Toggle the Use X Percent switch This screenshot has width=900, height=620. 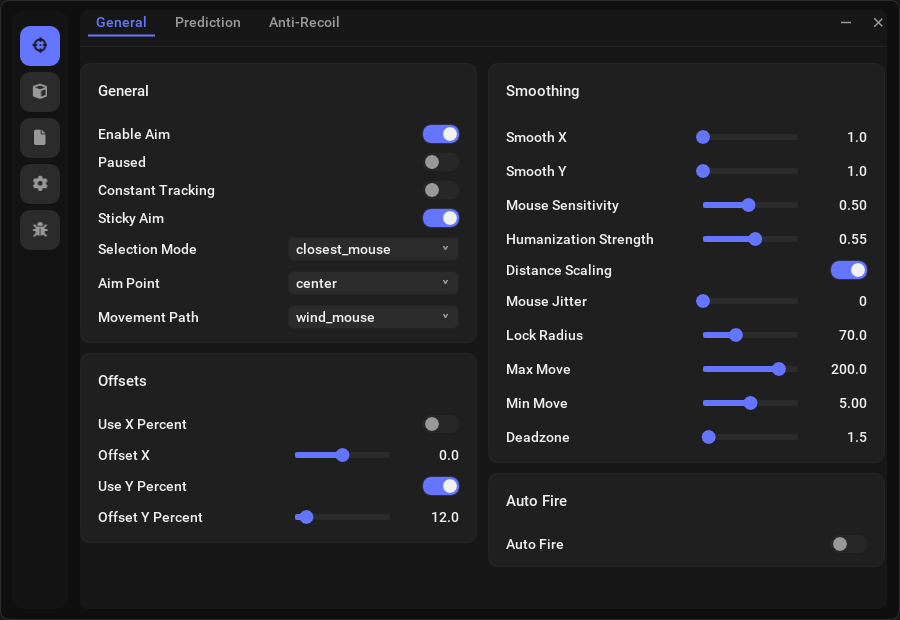[441, 424]
